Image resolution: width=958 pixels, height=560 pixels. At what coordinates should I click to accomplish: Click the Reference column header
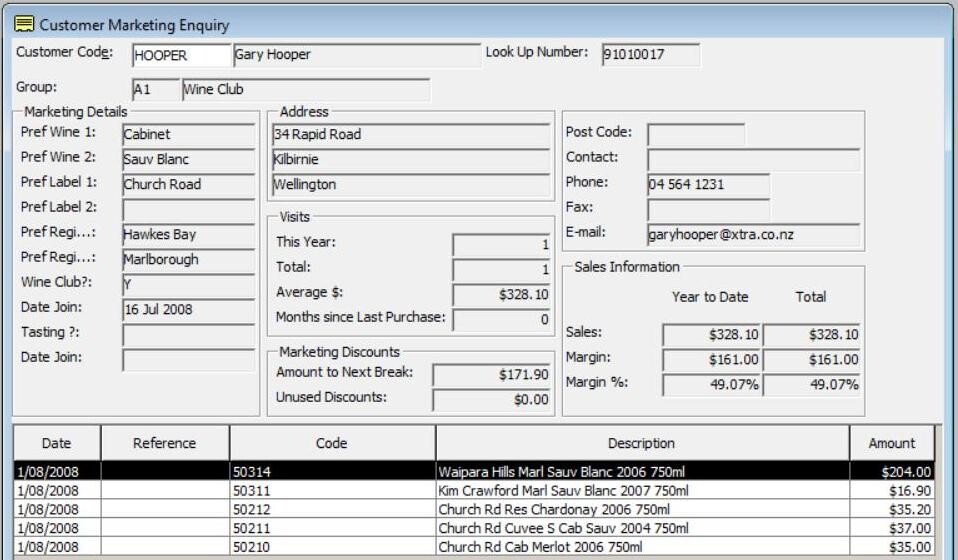coord(165,443)
